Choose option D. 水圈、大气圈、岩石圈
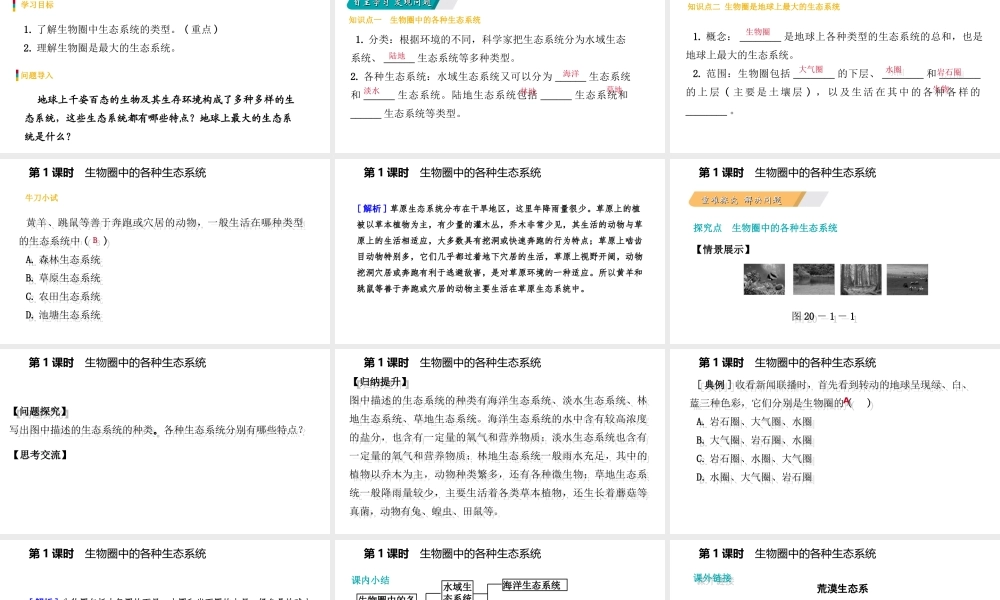1000x600 pixels. coord(754,477)
